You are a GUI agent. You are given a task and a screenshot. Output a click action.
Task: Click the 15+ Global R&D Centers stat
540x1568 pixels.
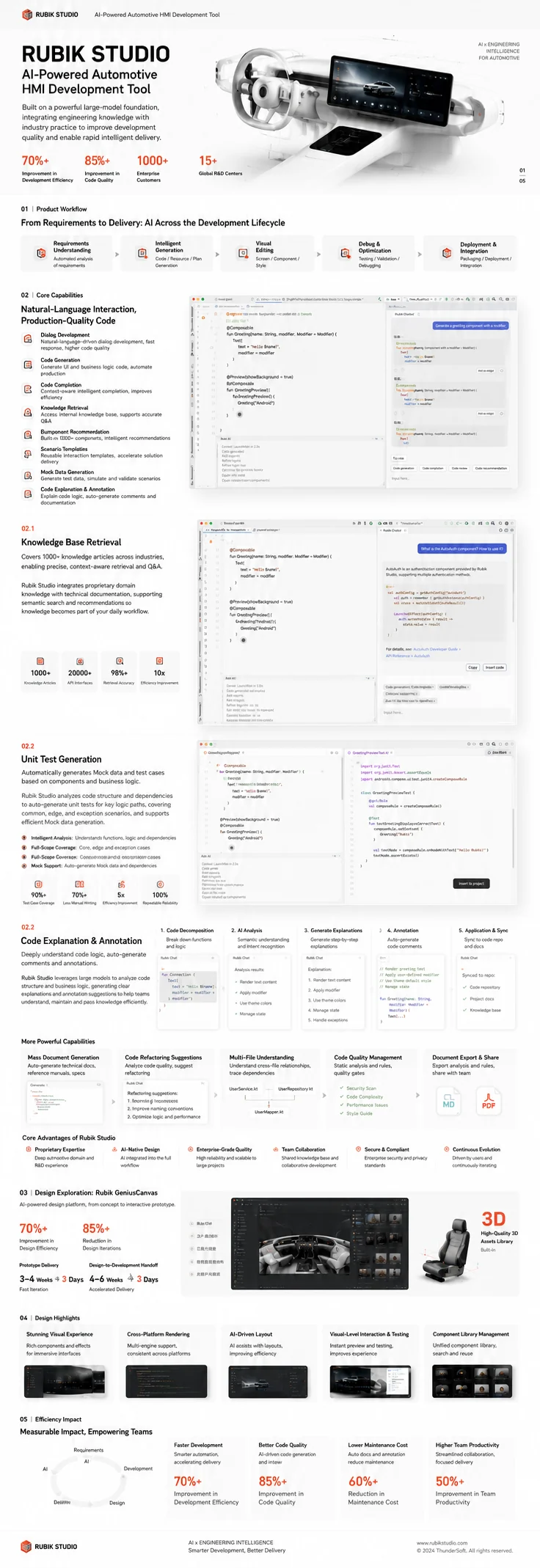220,165
